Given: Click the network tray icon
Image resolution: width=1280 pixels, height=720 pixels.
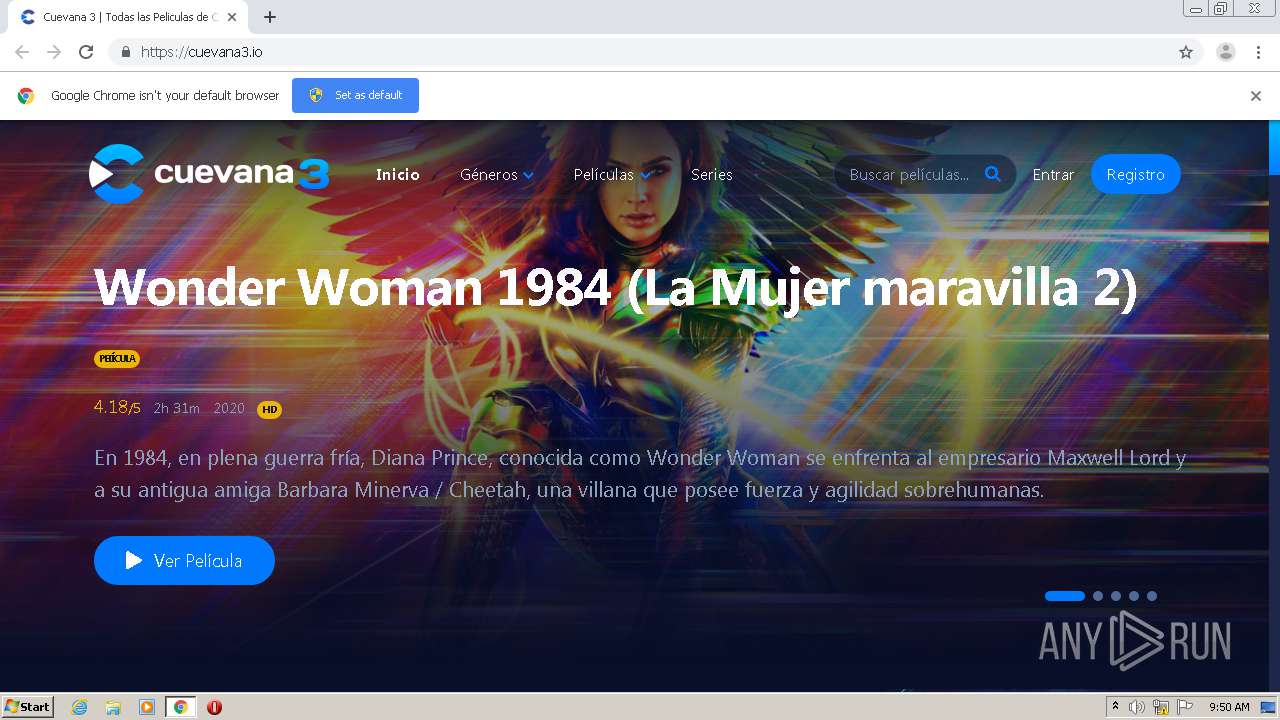Looking at the screenshot, I should point(1161,707).
